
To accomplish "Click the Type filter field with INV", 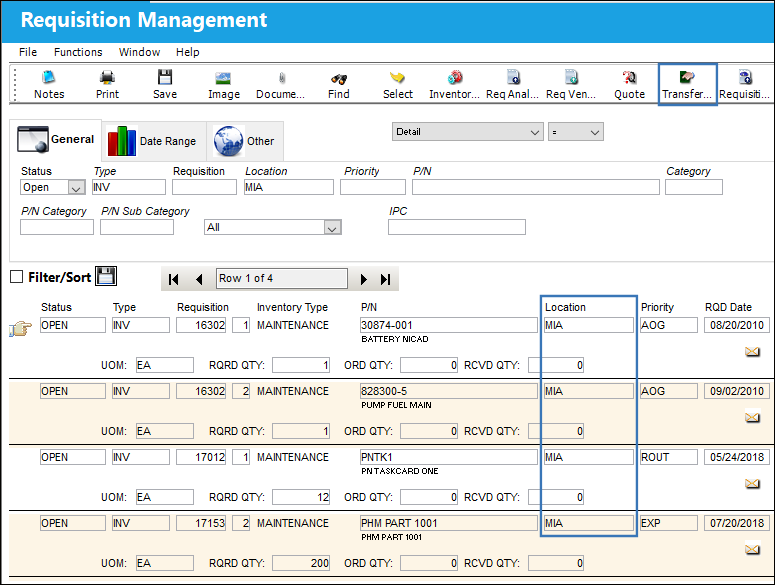I will [129, 187].
